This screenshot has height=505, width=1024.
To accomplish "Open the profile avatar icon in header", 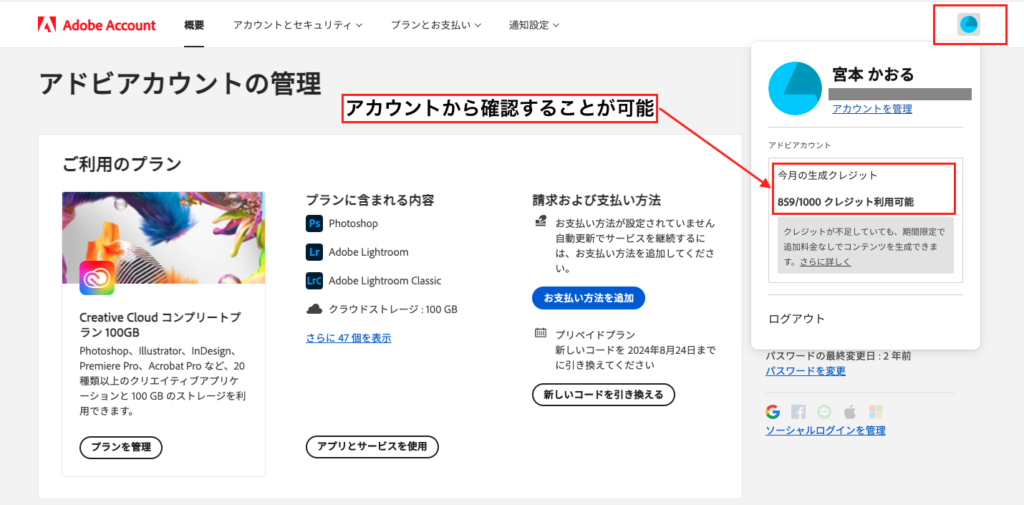I will tap(968, 25).
